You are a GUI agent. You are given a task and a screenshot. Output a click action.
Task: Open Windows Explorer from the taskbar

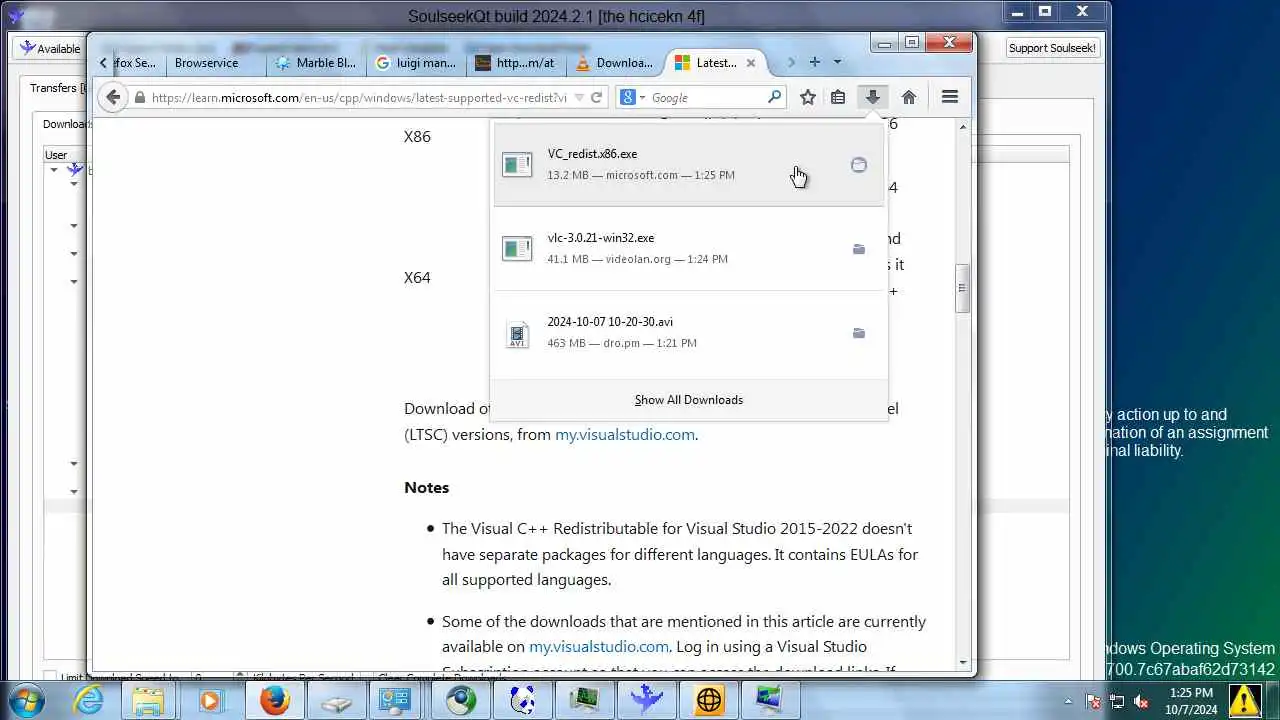[149, 700]
